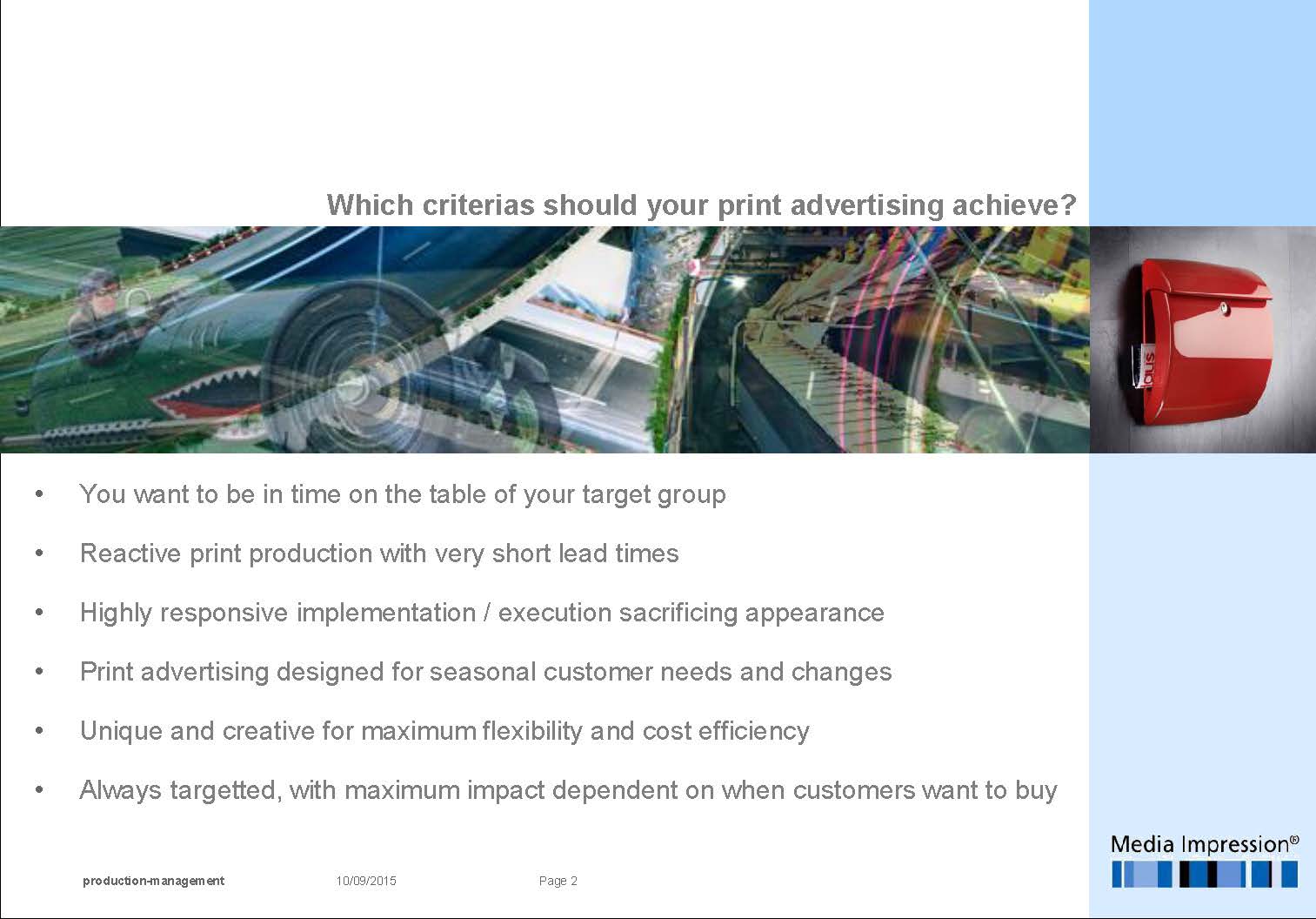Click the bullet before 'Always targetted'
The height and width of the screenshot is (919, 1316).
39,790
